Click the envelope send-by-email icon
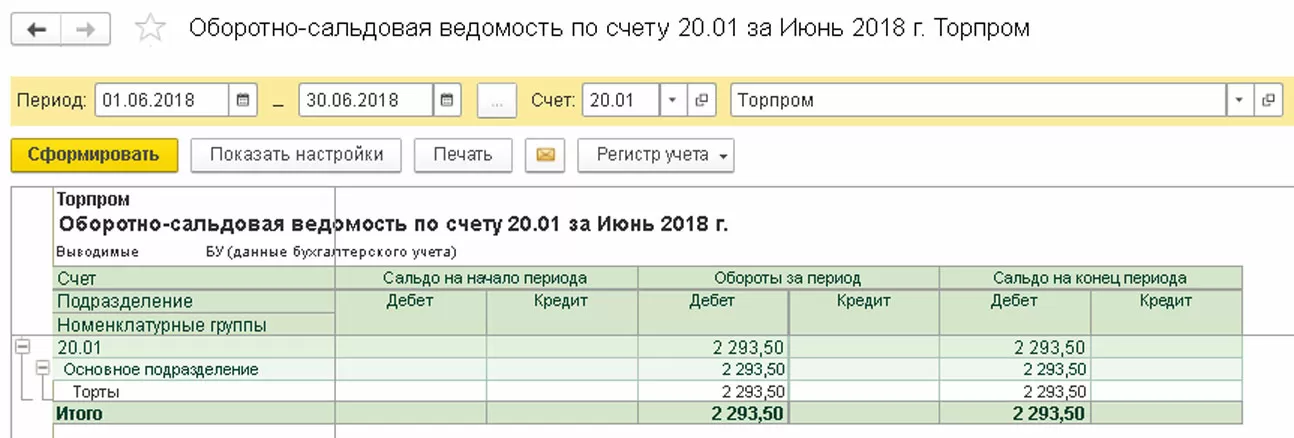This screenshot has width=1294, height=438. (545, 155)
